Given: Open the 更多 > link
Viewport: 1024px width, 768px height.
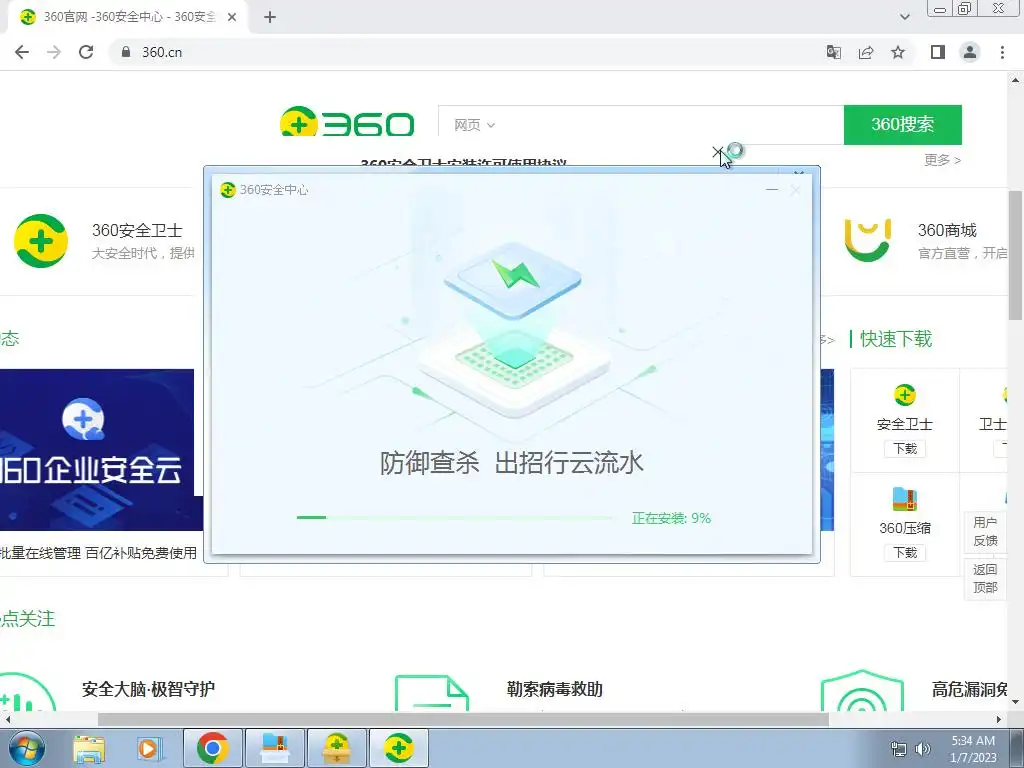Looking at the screenshot, I should (x=942, y=160).
